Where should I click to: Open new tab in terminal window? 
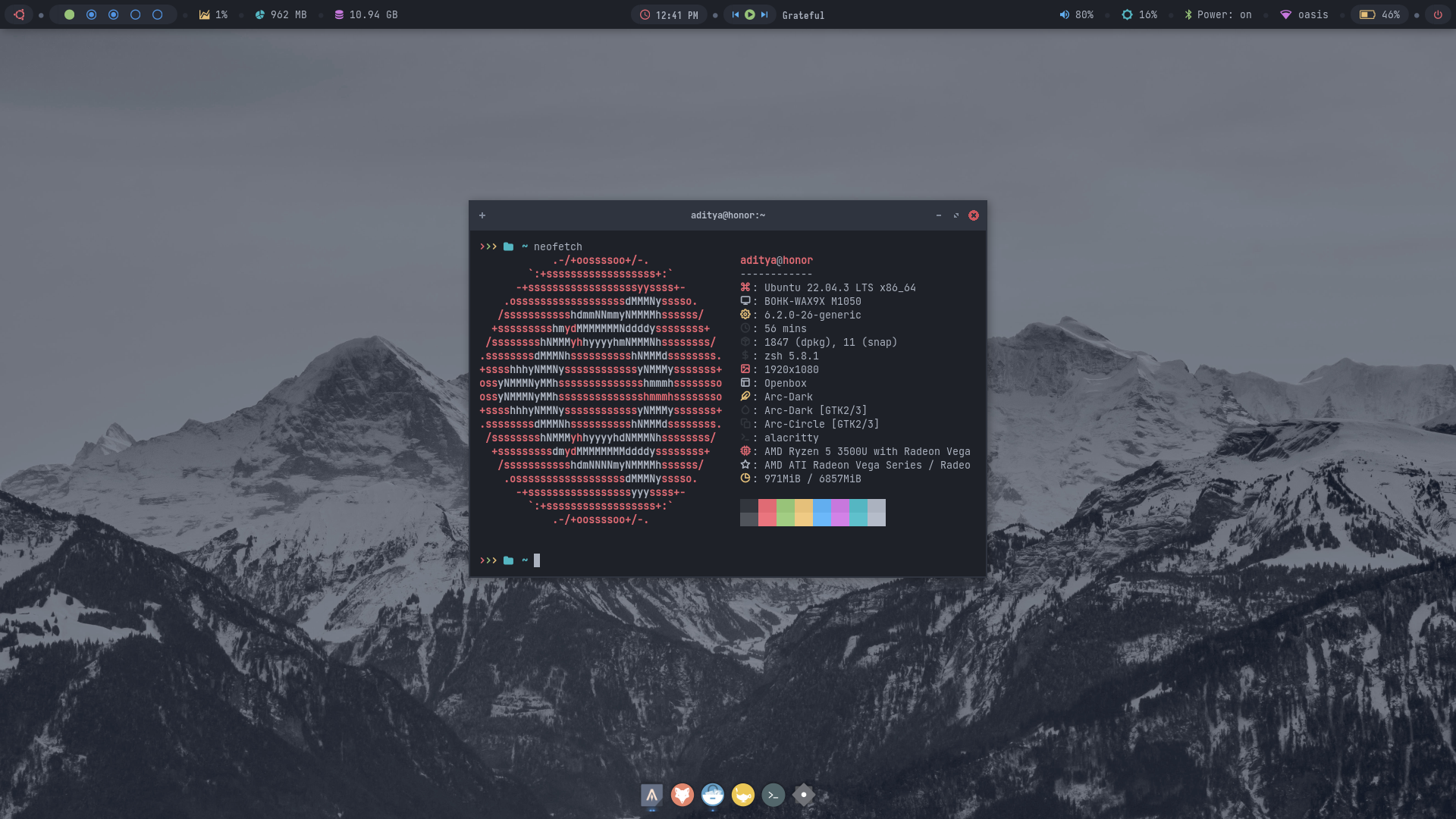tap(482, 215)
